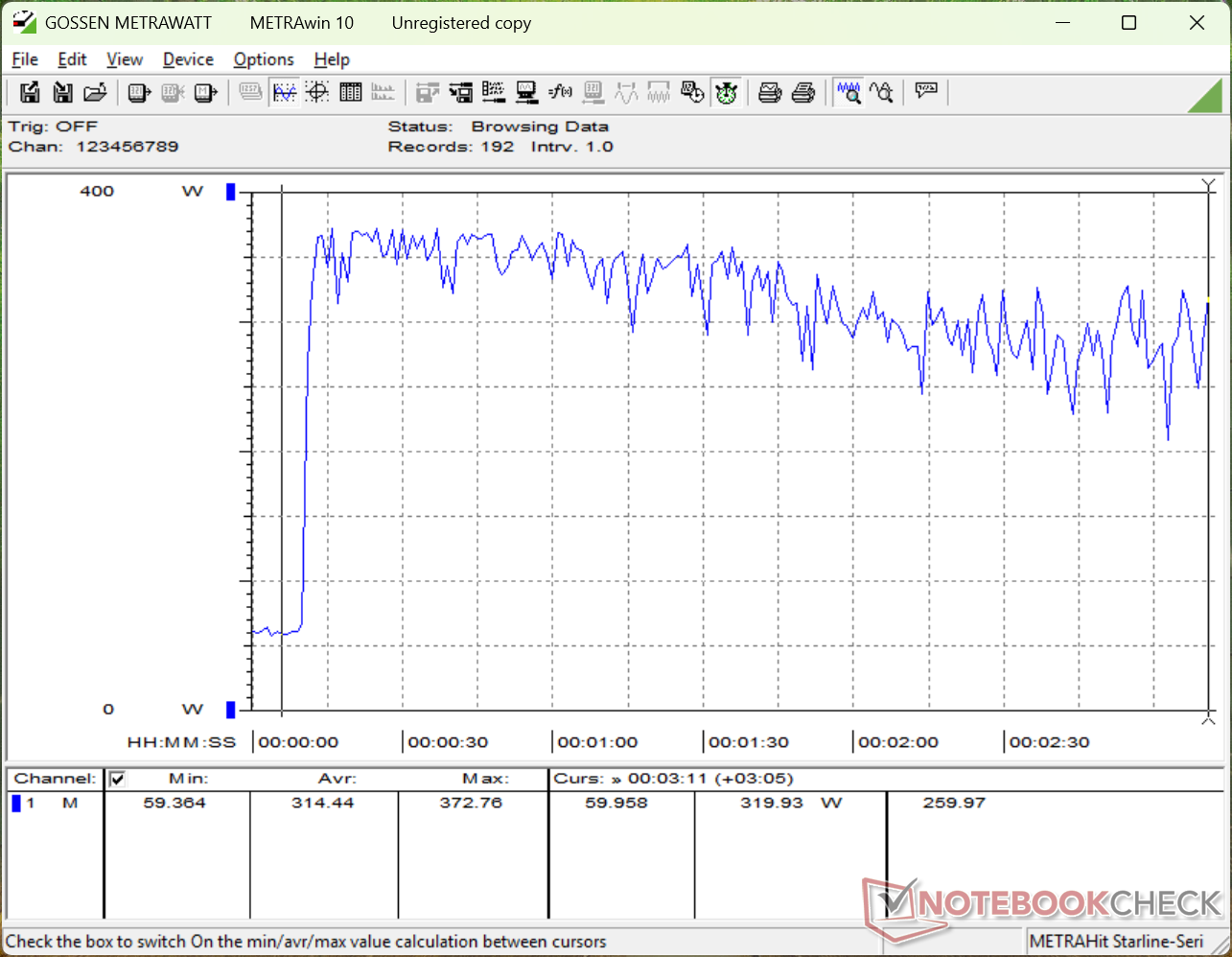The image size is (1232, 957).
Task: Click the blue channel 1 color marker
Action: (16, 803)
